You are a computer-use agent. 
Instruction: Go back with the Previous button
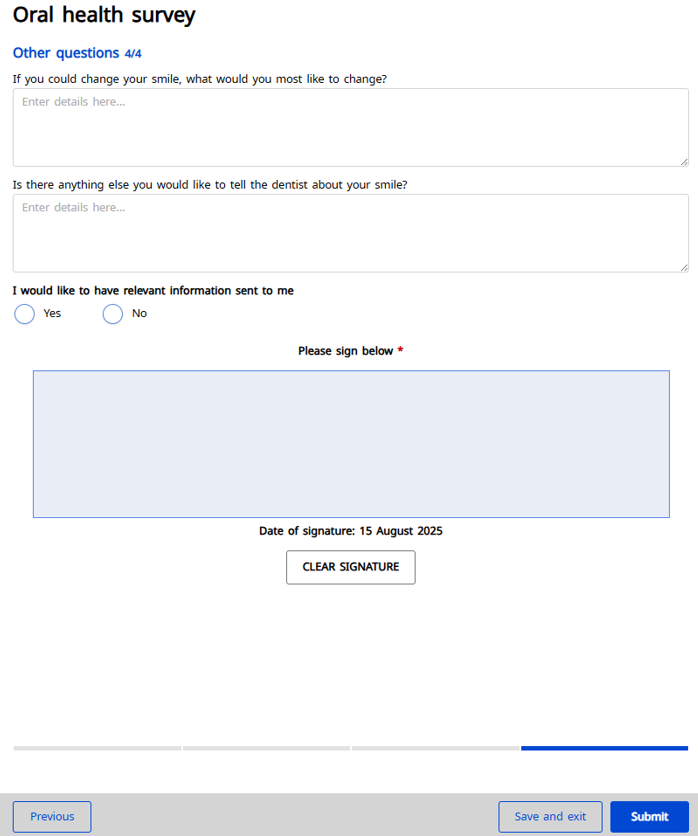pos(52,817)
